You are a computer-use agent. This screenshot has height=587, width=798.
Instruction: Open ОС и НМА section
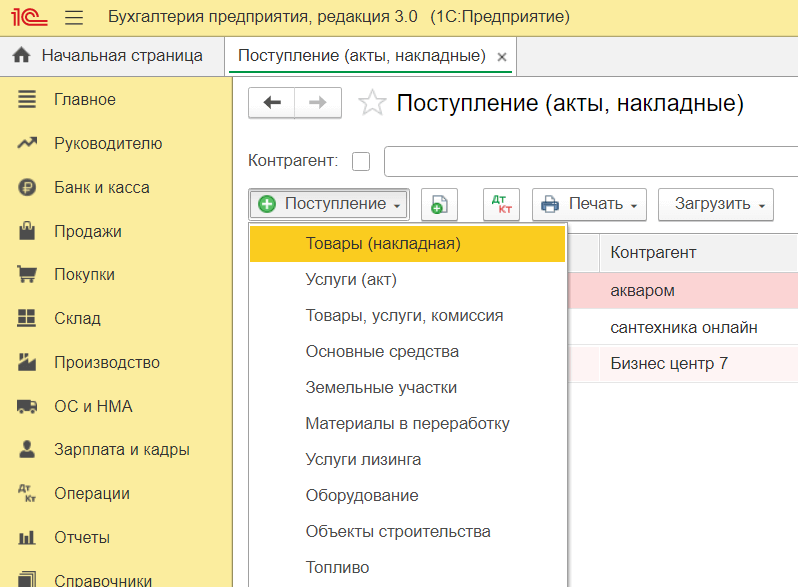[x=93, y=406]
